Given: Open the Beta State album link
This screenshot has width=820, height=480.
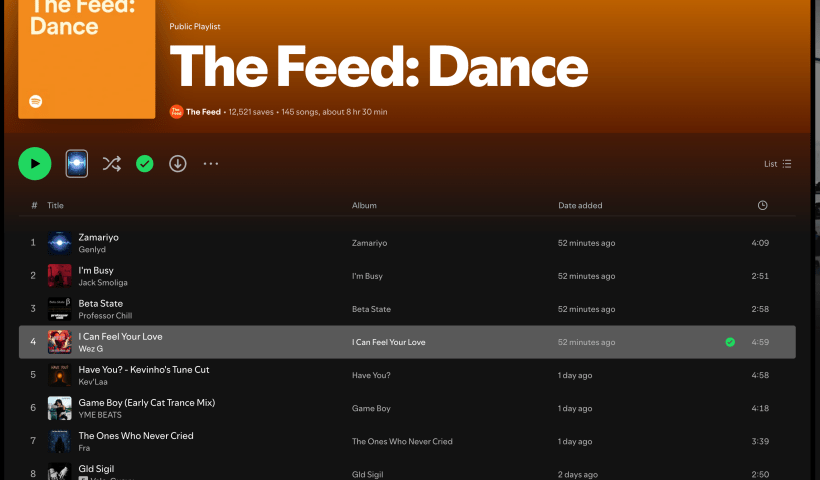Looking at the screenshot, I should (371, 309).
